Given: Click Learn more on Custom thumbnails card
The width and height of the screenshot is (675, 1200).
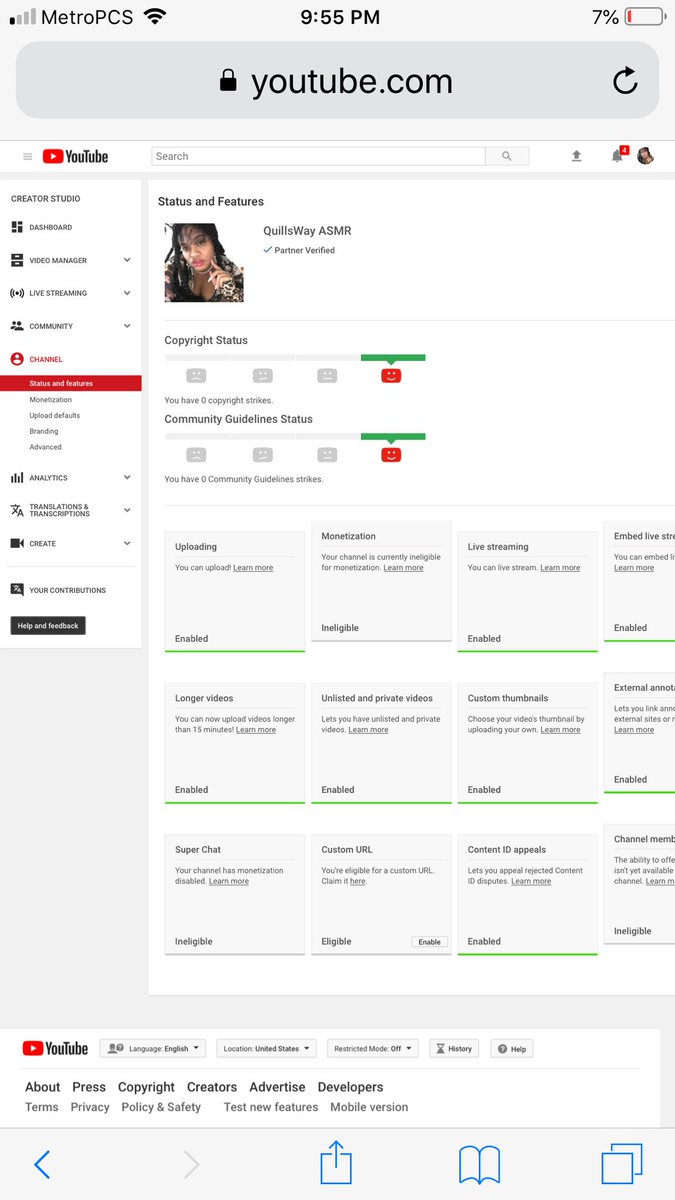Looking at the screenshot, I should [560, 730].
